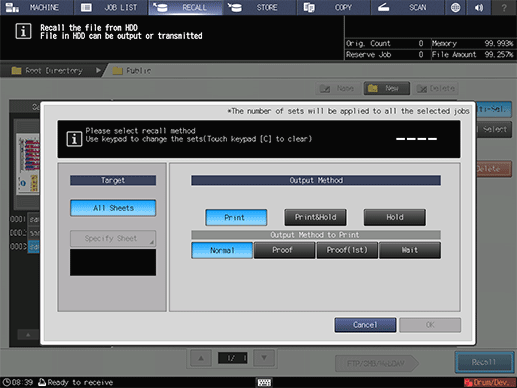
Task: Choose the Proof(1st) print method
Action: point(347,250)
